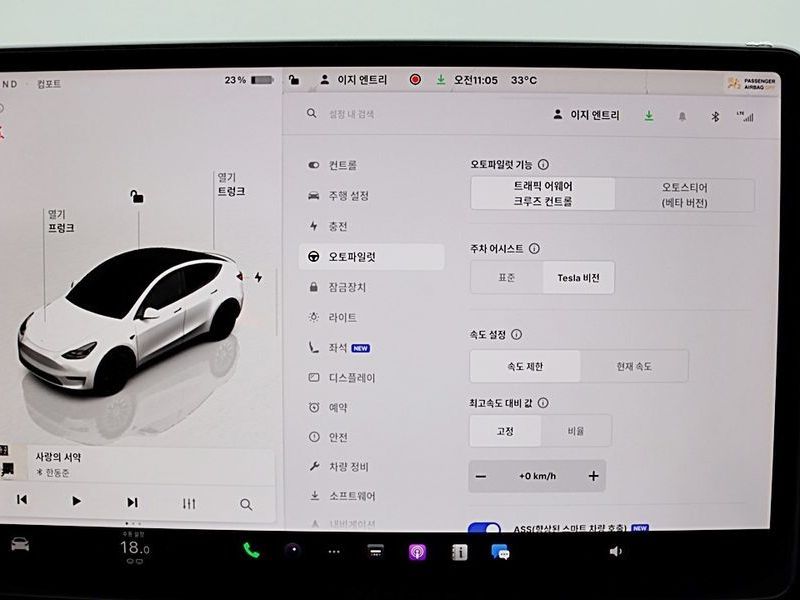Click the green download icon beside the clock
The height and width of the screenshot is (600, 800).
tap(440, 80)
